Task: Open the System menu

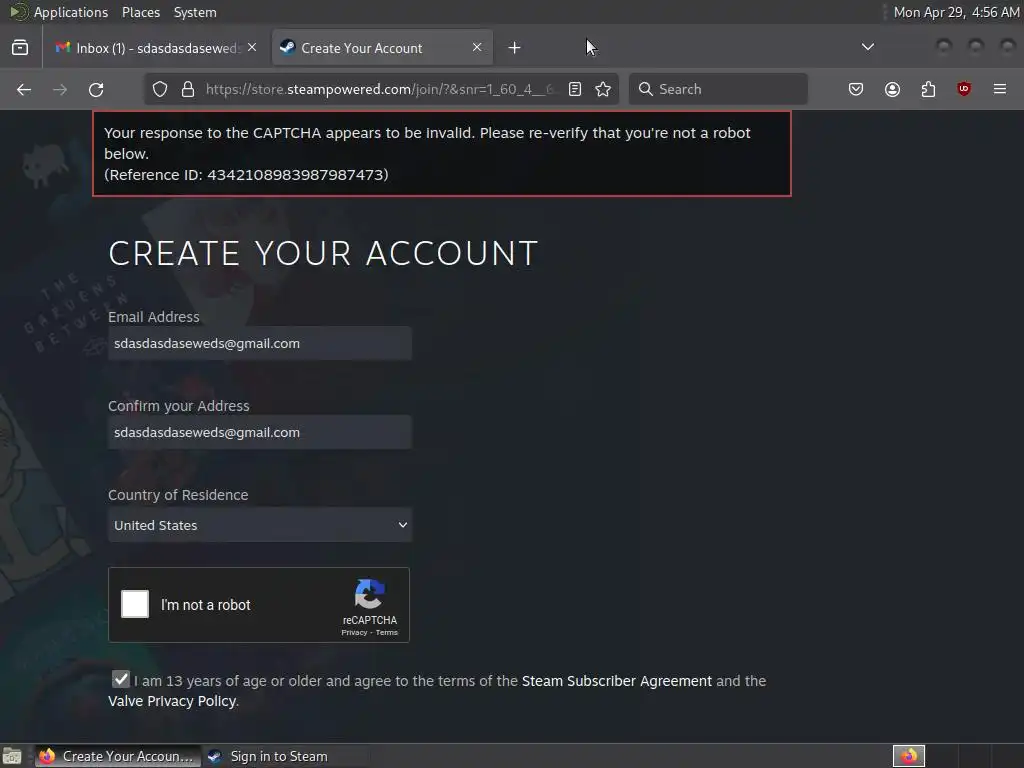Action: click(x=195, y=12)
